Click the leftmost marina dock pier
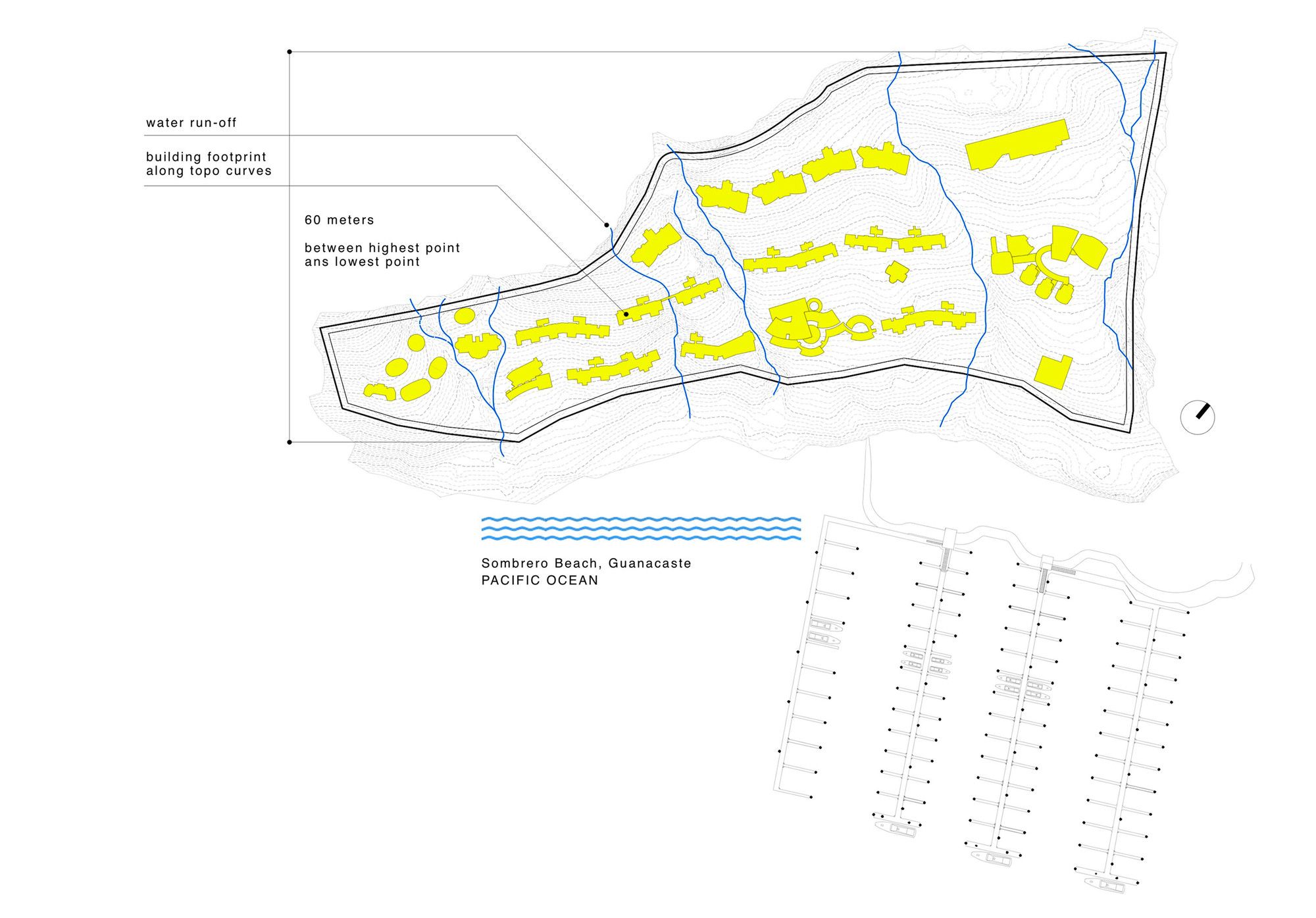Viewport: 1316px width, 918px height. (x=801, y=658)
